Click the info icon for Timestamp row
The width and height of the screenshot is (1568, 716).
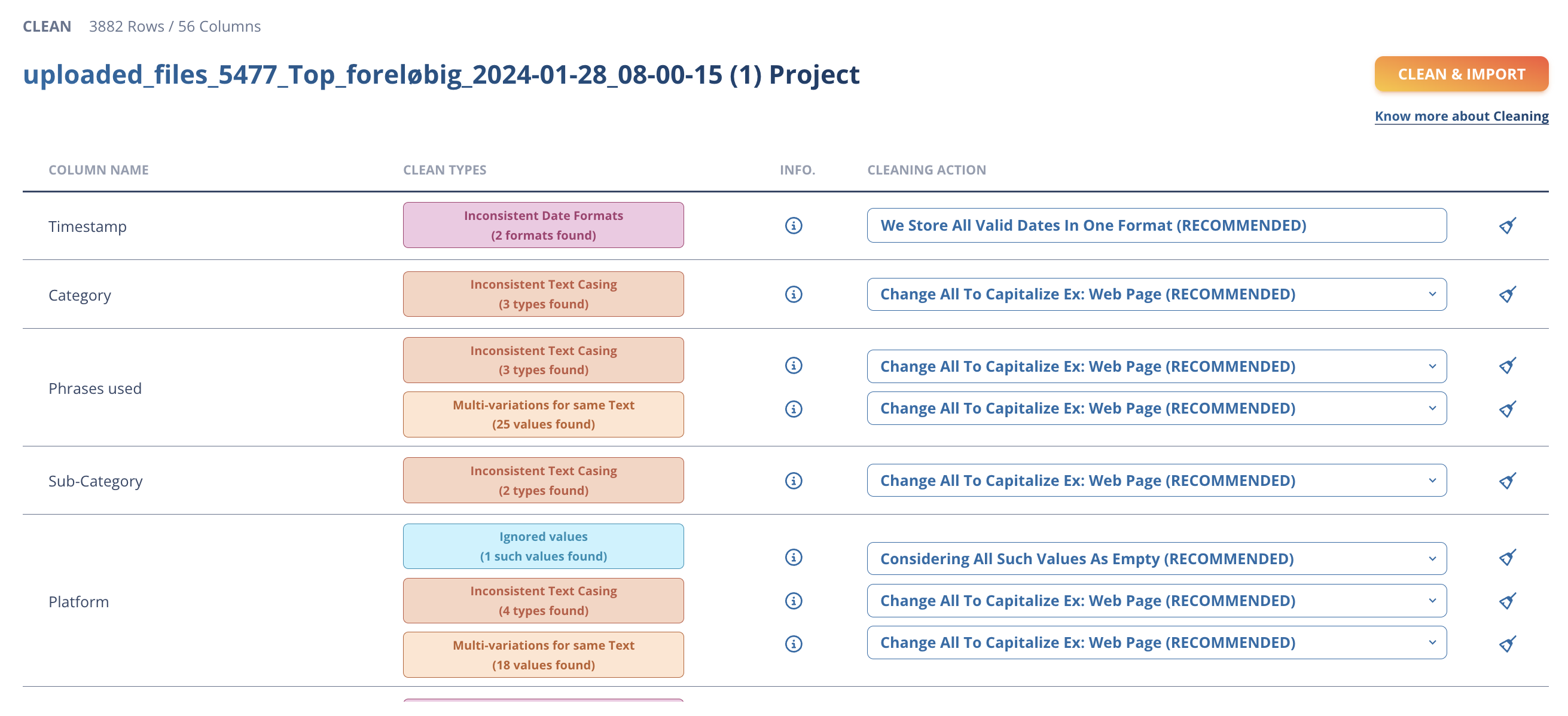pos(793,226)
